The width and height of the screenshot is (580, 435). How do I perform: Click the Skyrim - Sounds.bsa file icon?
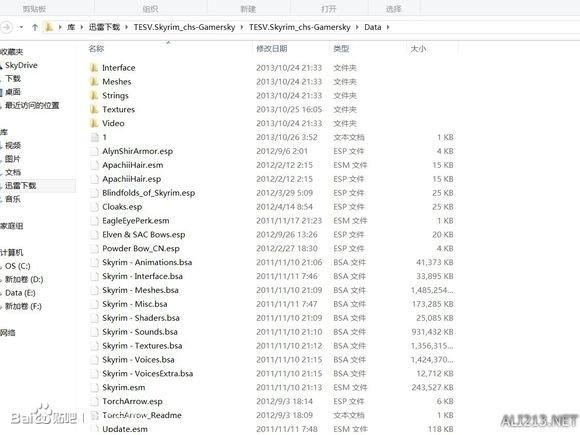(x=95, y=332)
